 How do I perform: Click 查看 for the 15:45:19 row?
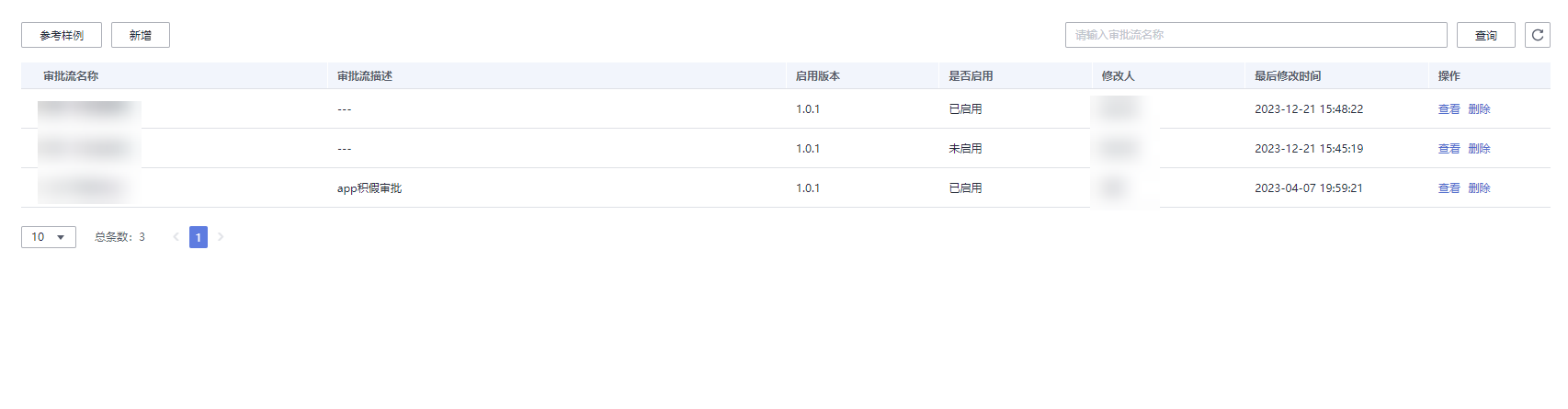[1449, 148]
